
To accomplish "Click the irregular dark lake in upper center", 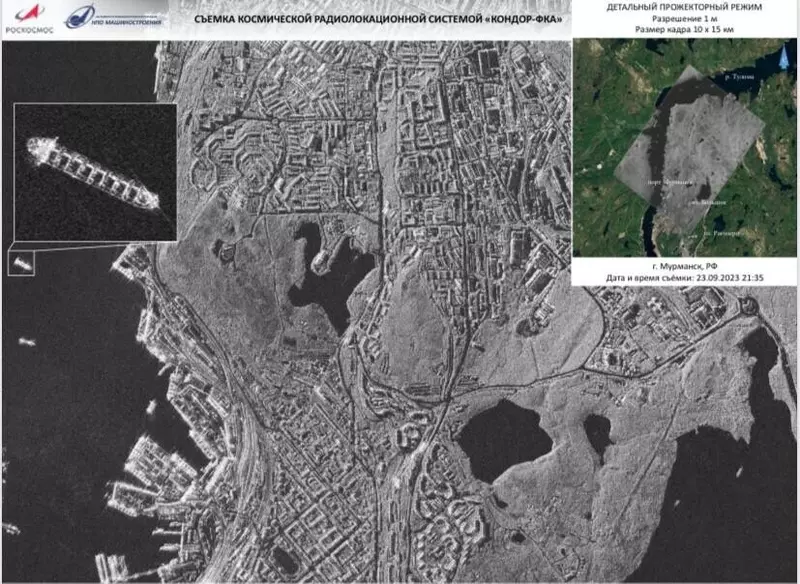I will point(320,270).
